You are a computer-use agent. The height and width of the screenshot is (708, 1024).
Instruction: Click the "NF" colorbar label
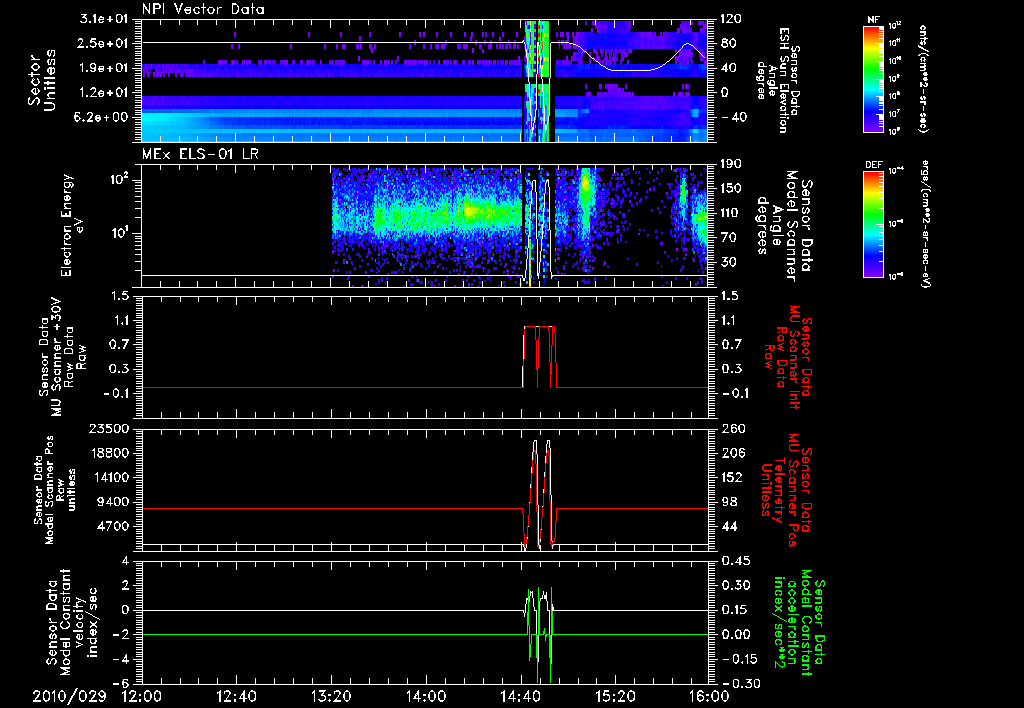(874, 20)
